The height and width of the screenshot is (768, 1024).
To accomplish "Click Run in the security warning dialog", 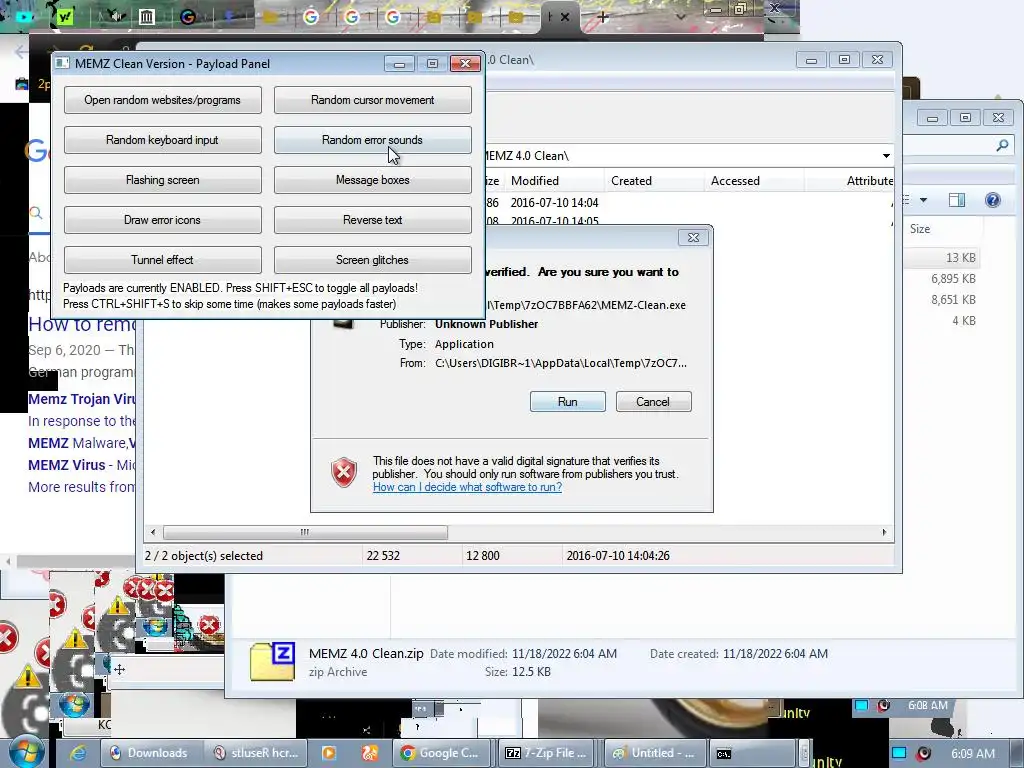I will [568, 402].
